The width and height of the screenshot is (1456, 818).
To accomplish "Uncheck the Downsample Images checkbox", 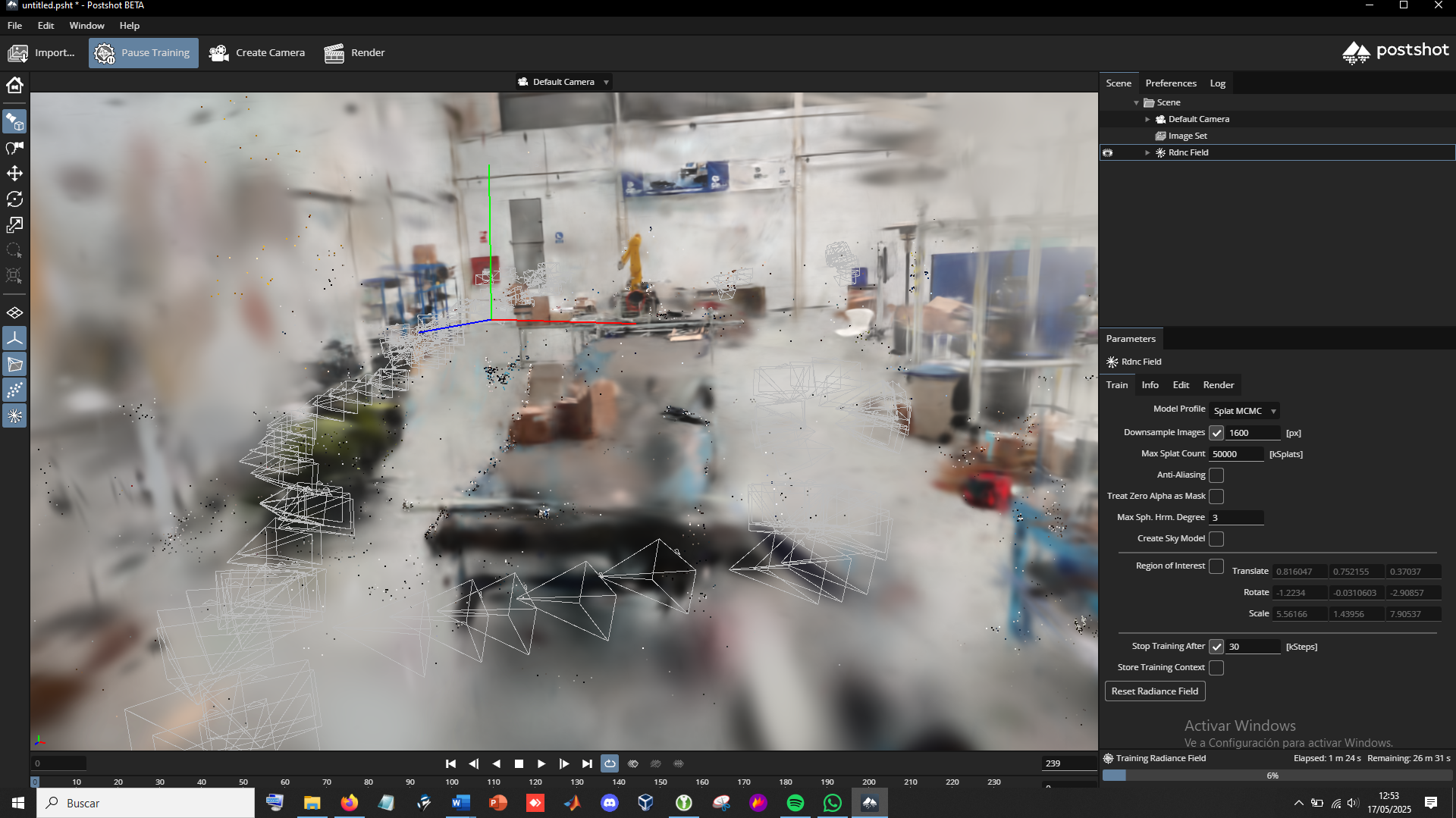I will (x=1216, y=433).
